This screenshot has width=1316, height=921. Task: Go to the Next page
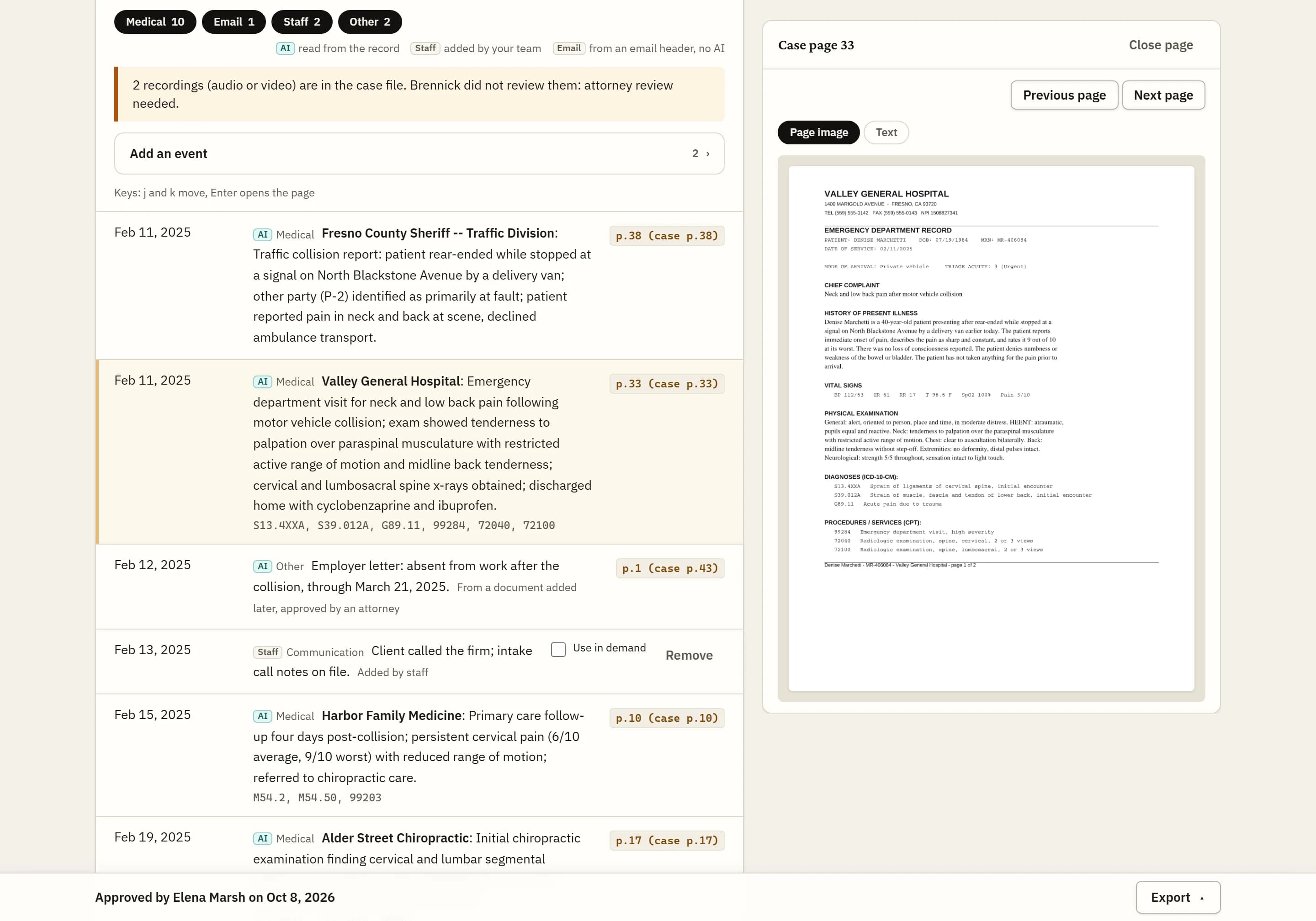pos(1163,95)
